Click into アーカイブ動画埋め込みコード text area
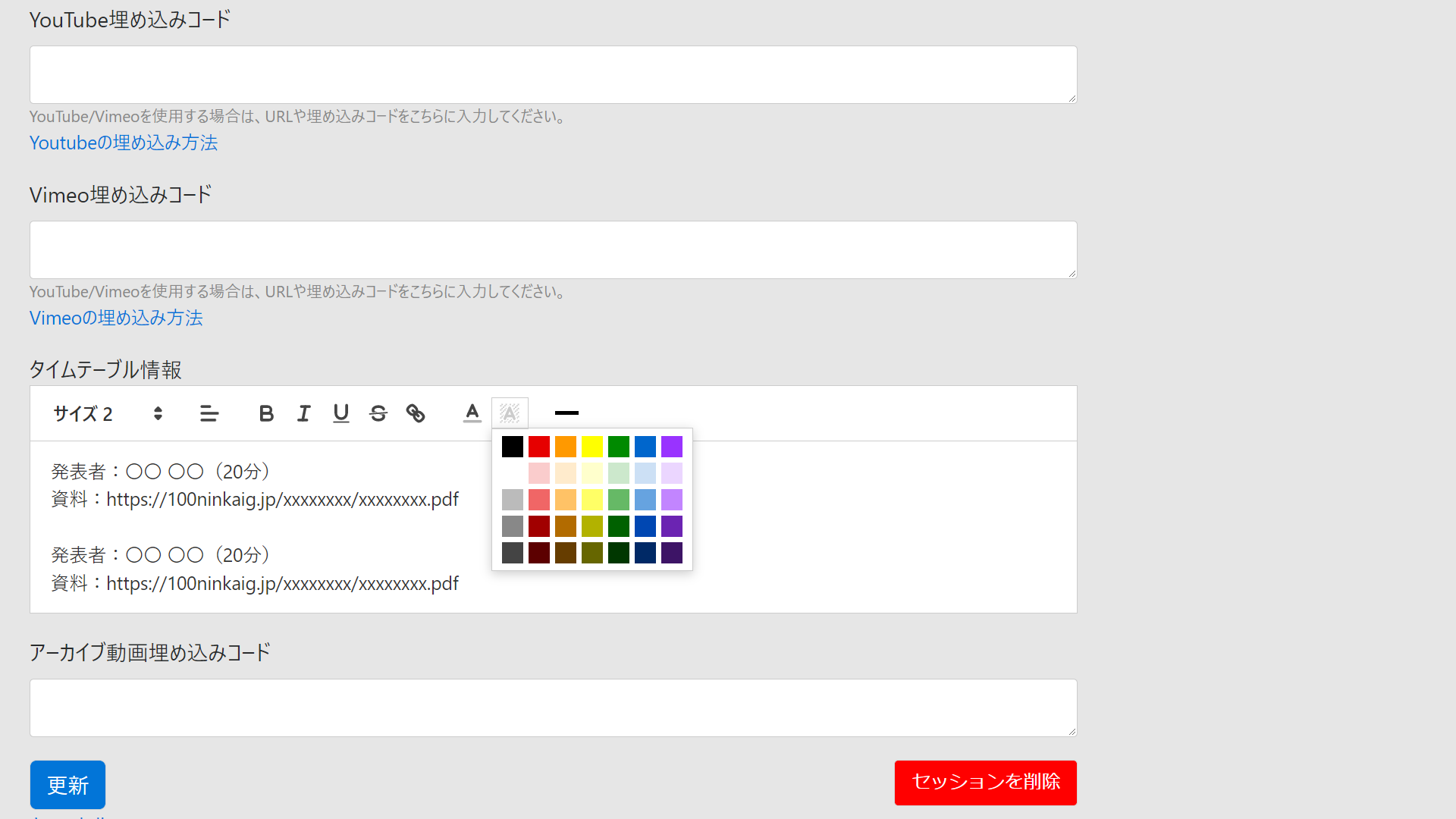Screen dimensions: 1456x819 pyautogui.click(x=553, y=708)
